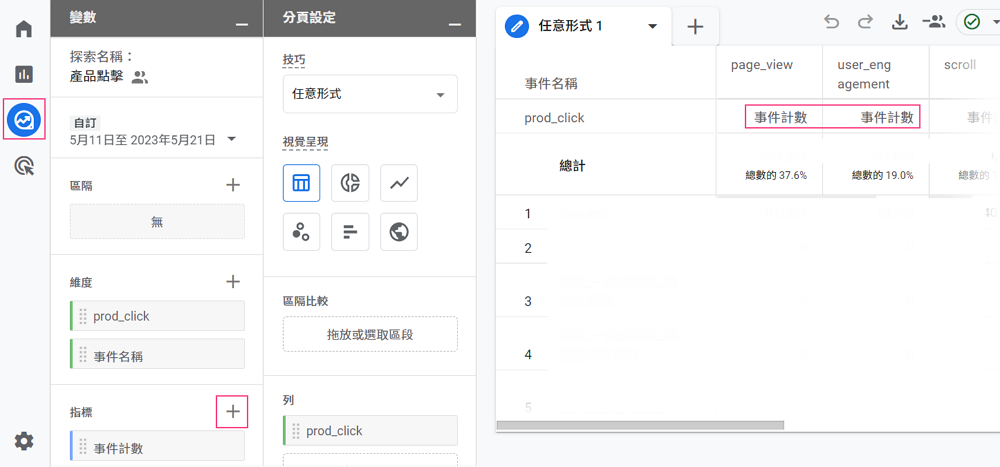
Task: Select 事件計數 chip under 指標
Action: click(157, 446)
